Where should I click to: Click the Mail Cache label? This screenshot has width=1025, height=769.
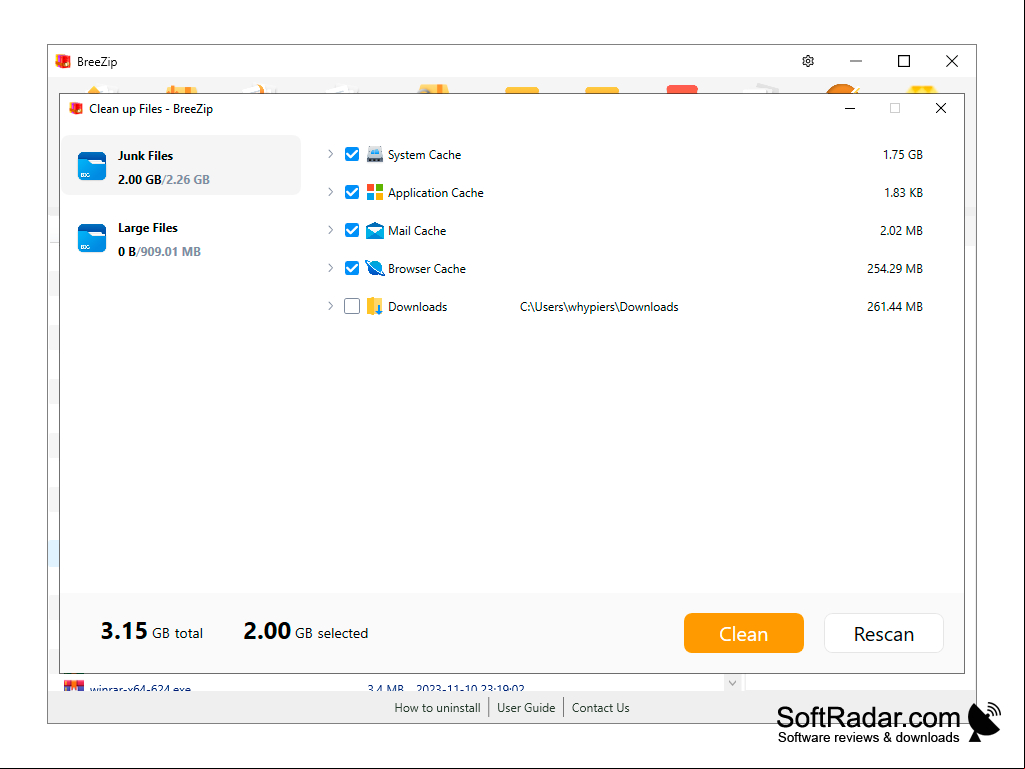click(x=416, y=231)
